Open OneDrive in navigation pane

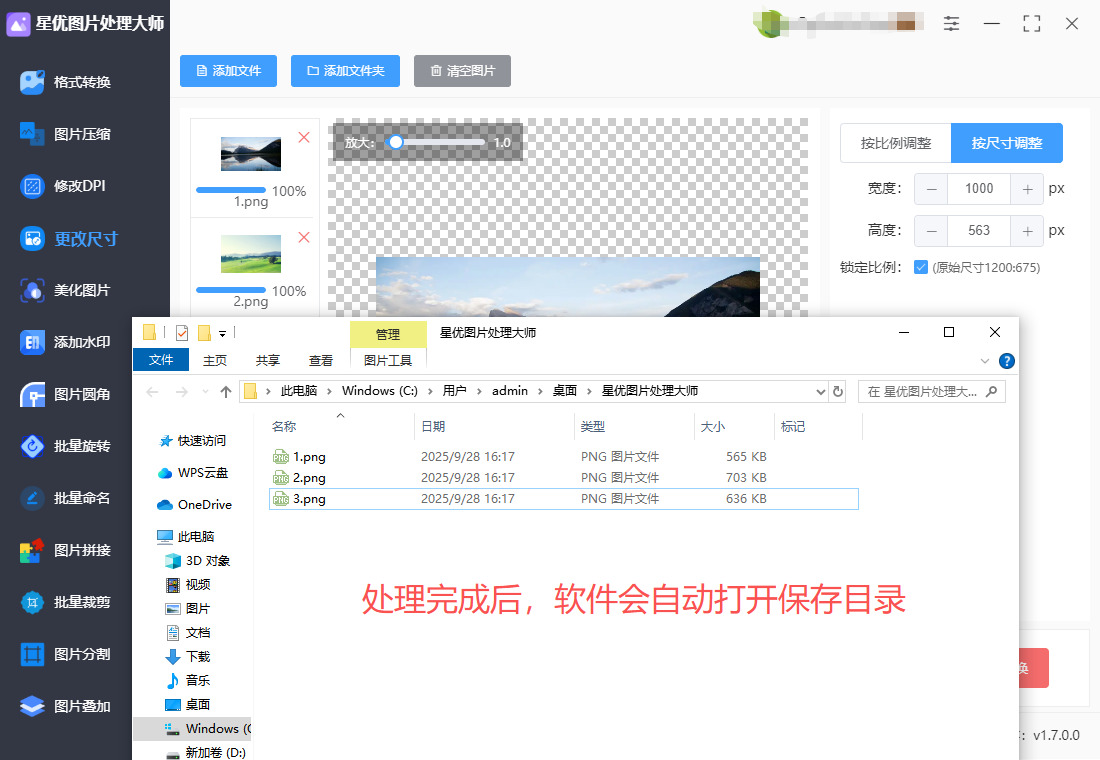tap(195, 505)
